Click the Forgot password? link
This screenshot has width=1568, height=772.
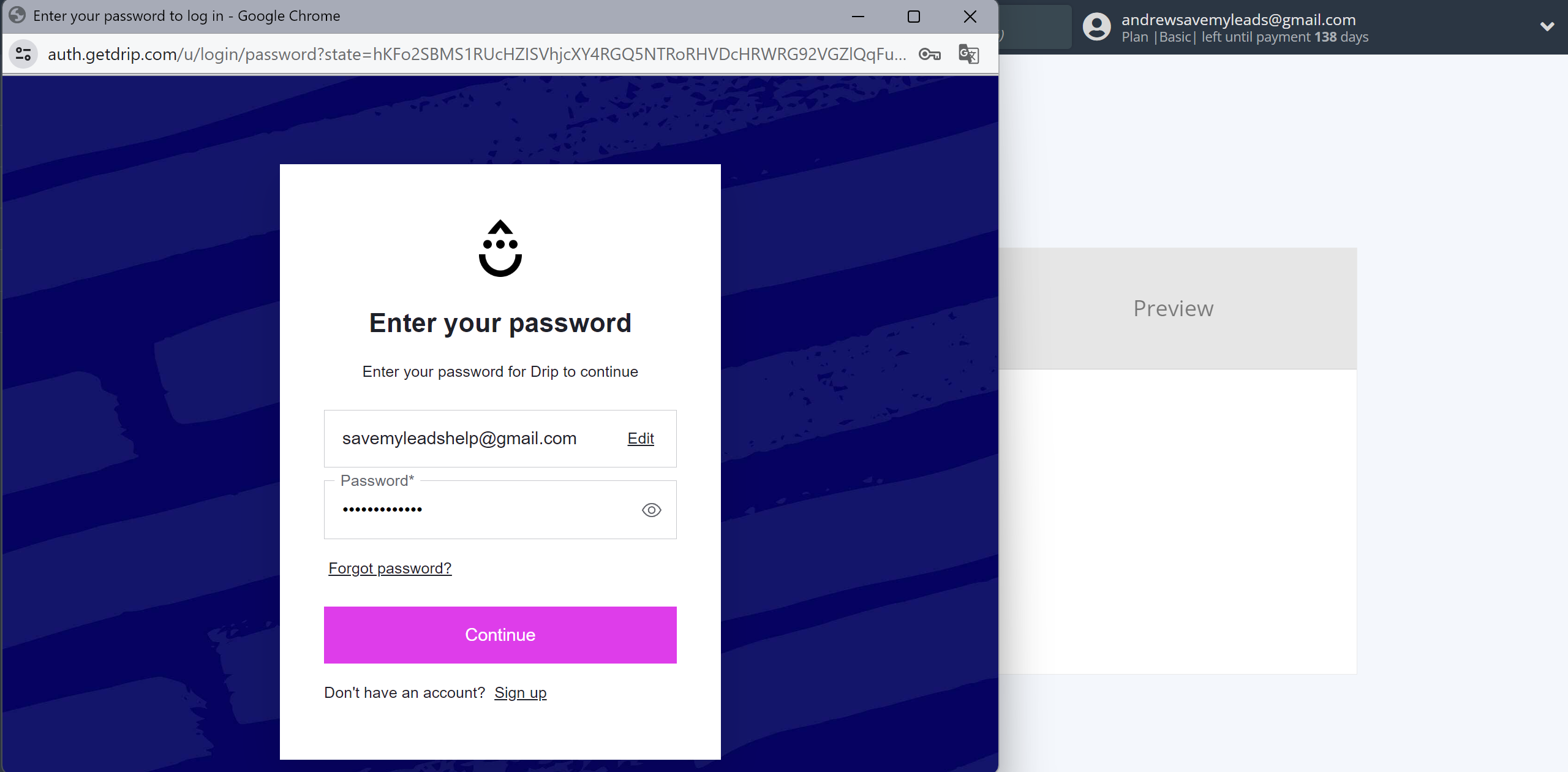390,568
